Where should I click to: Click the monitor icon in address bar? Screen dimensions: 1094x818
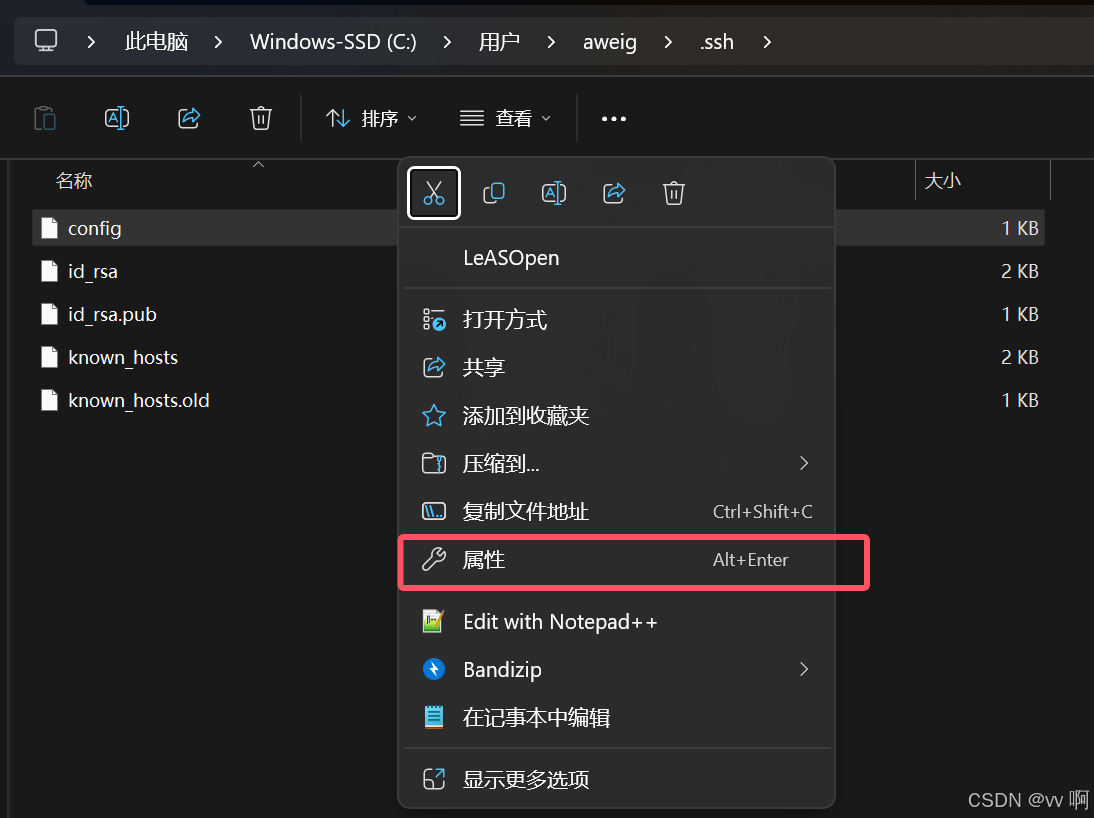click(46, 40)
